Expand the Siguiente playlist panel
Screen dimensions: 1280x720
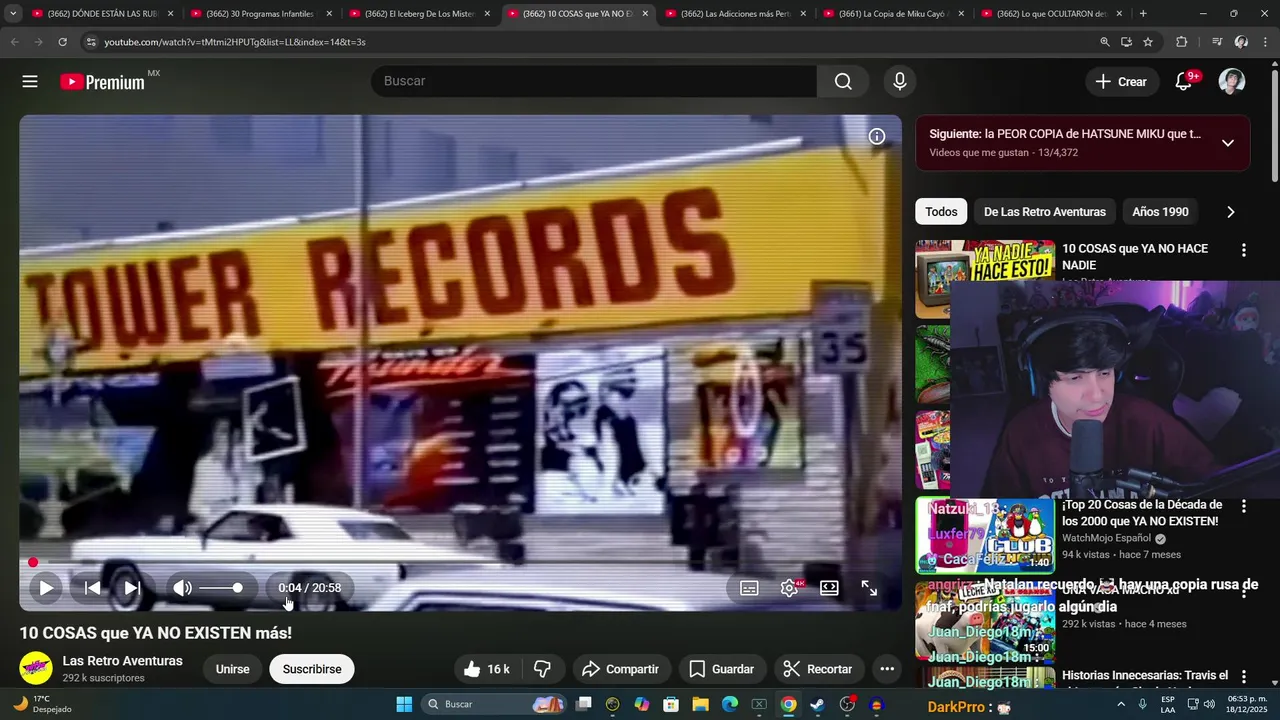[x=1228, y=143]
